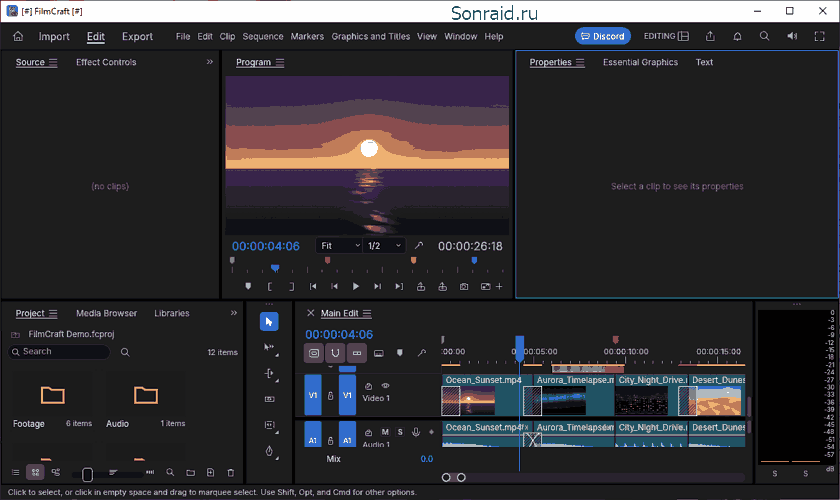The image size is (840, 500).
Task: Solo the Audio 1 track
Action: click(x=400, y=432)
